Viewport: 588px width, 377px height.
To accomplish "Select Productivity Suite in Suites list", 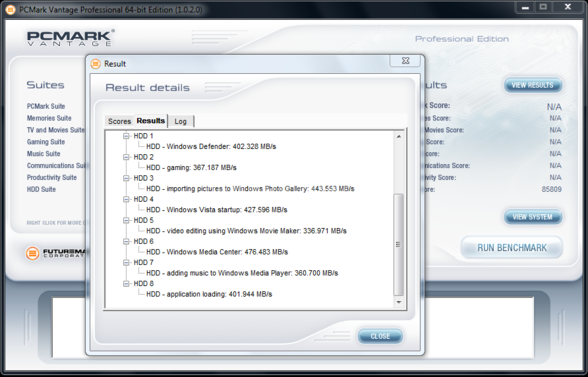I will [52, 177].
